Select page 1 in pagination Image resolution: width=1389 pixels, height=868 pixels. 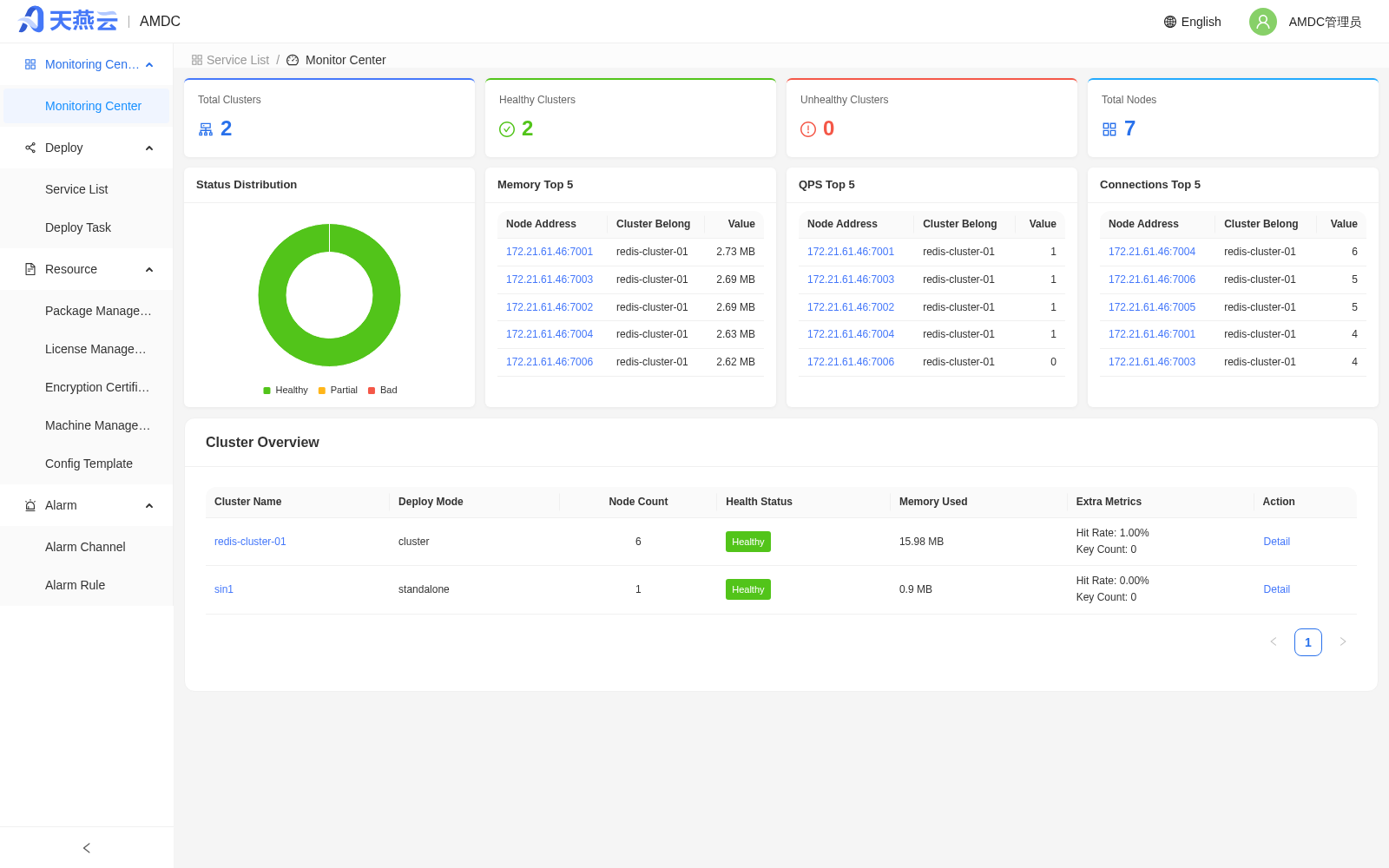1308,642
